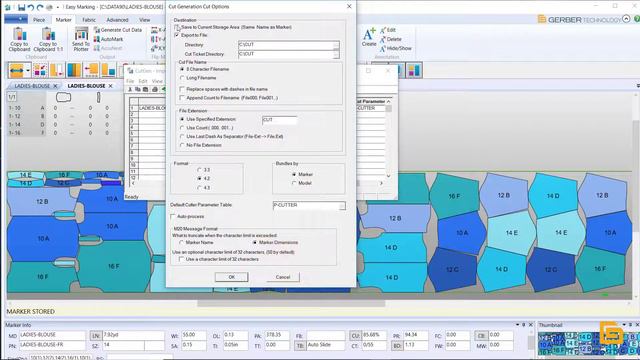The width and height of the screenshot is (640, 360).
Task: Open the Cut Ticket Directory browse dropdown
Action: click(x=336, y=54)
